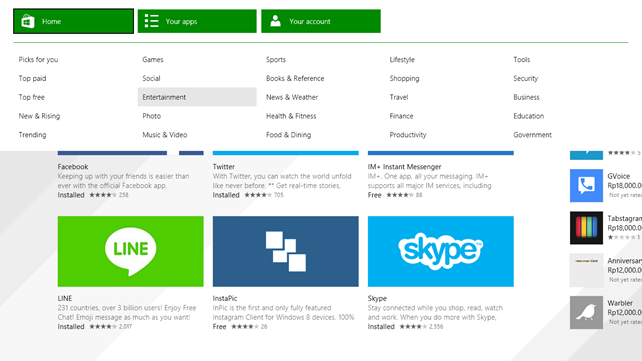Image resolution: width=642 pixels, height=361 pixels.
Task: Browse Health & Fitness category
Action: 291,116
